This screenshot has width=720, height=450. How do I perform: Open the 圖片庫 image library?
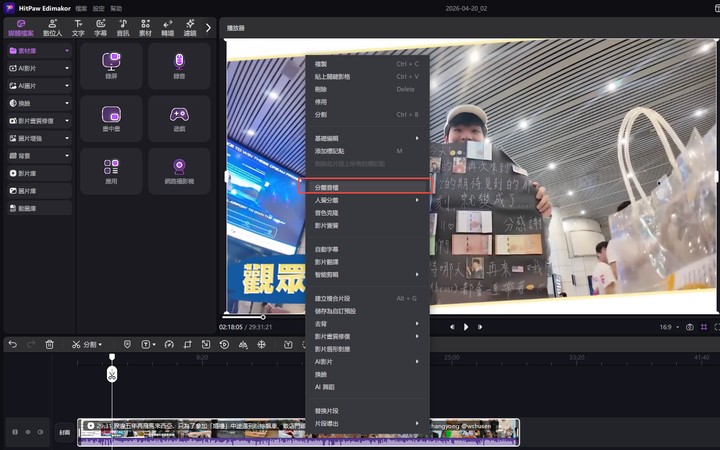click(39, 191)
